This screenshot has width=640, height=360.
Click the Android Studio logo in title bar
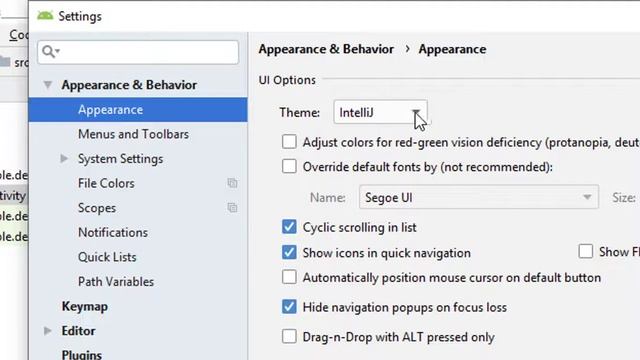(x=45, y=16)
